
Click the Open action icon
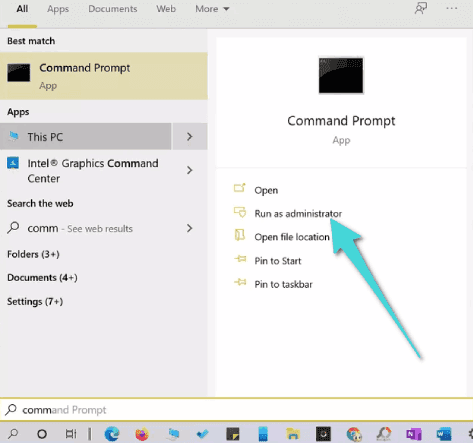click(x=240, y=188)
